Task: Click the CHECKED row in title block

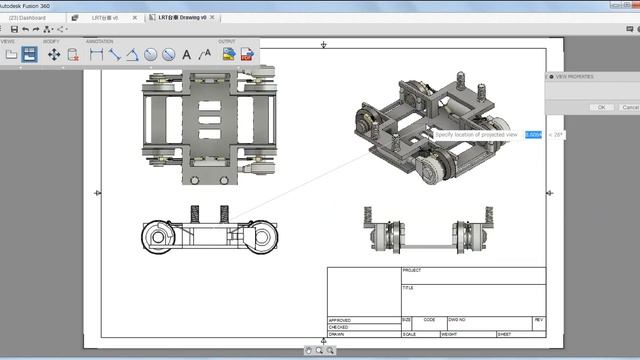Action: (364, 327)
